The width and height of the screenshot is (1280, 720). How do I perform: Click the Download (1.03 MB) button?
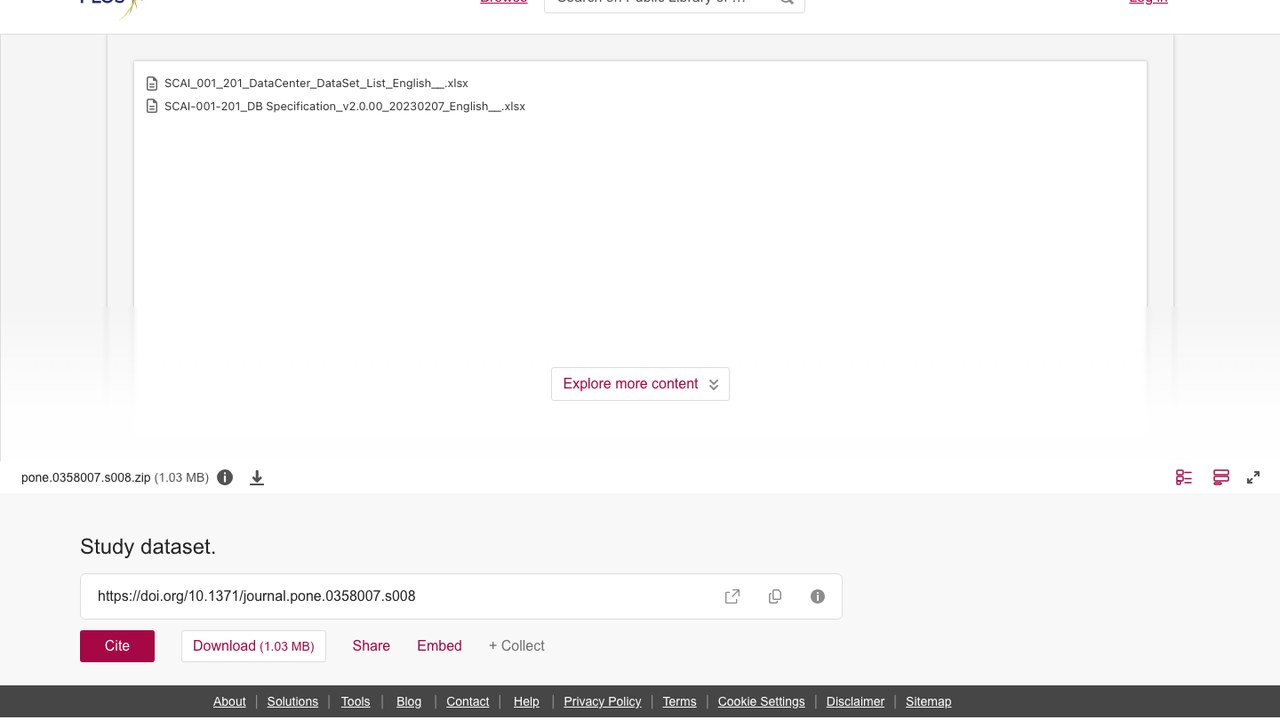point(253,646)
